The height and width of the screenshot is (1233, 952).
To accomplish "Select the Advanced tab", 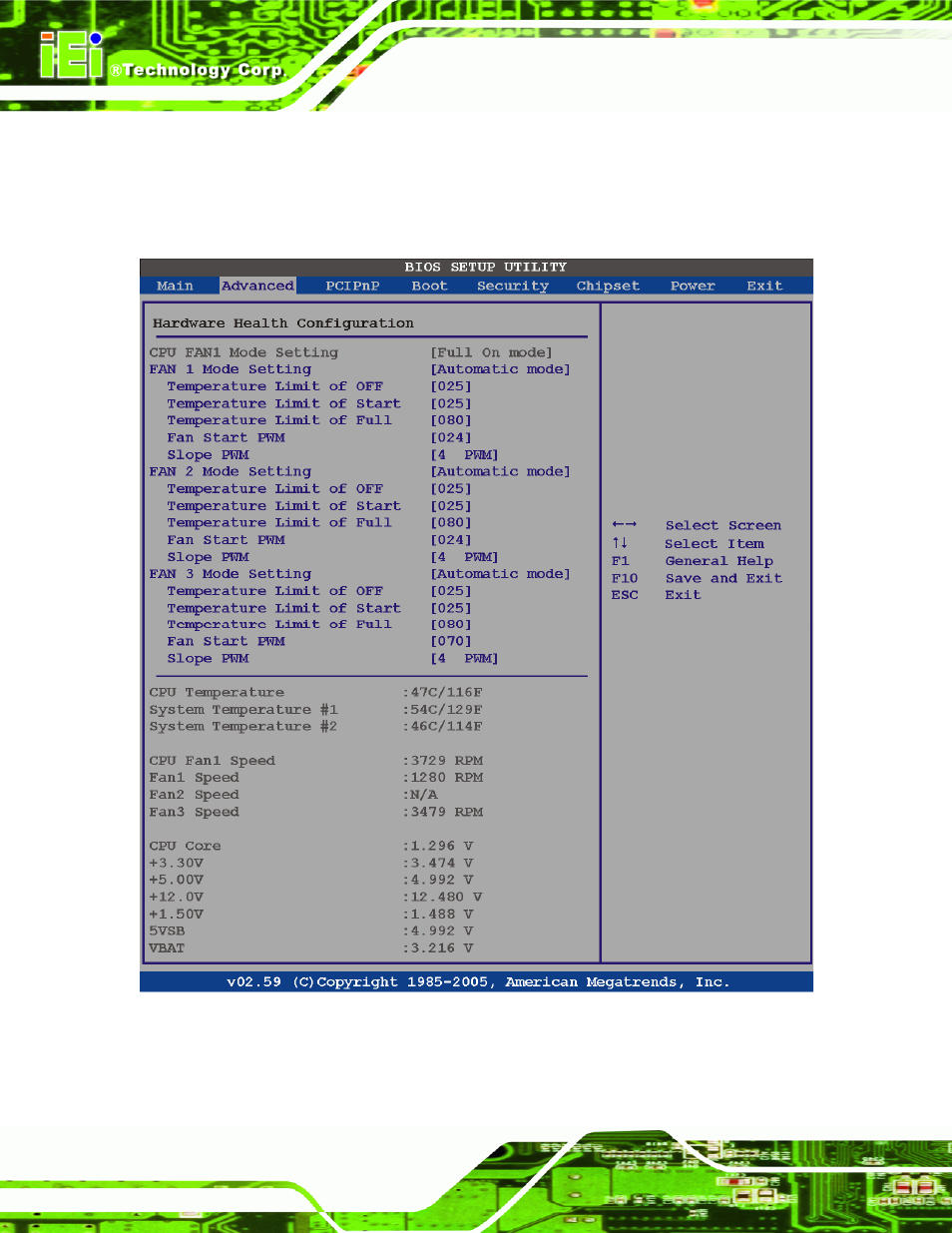I will [x=257, y=287].
